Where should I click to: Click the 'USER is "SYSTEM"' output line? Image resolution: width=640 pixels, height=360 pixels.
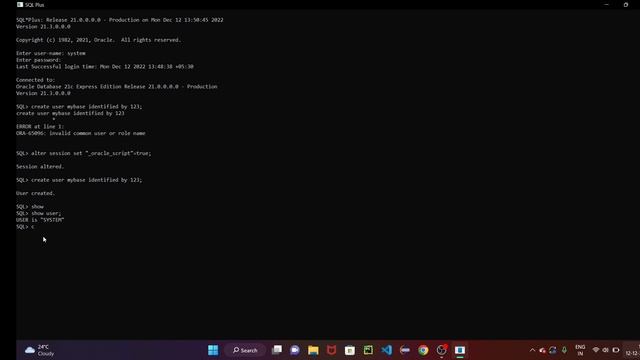(40, 220)
